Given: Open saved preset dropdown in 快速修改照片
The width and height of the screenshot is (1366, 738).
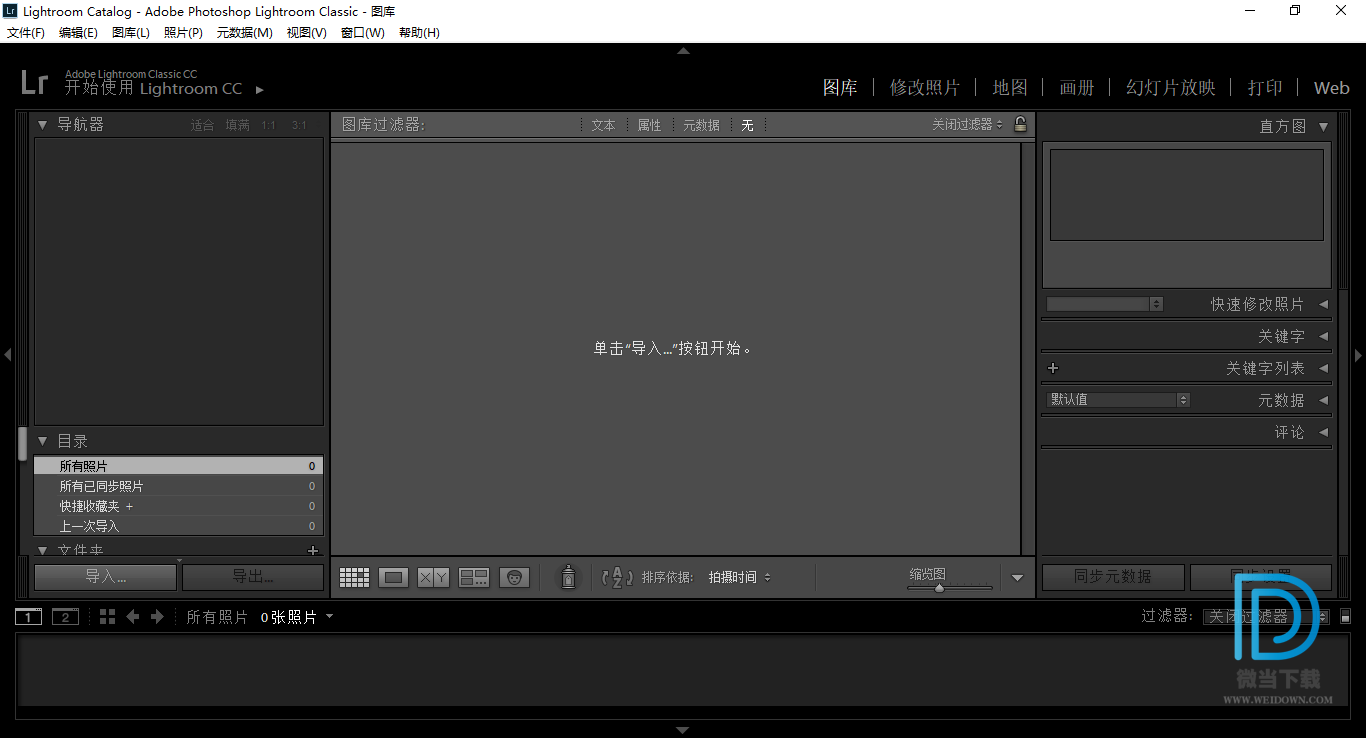Looking at the screenshot, I should tap(1104, 304).
